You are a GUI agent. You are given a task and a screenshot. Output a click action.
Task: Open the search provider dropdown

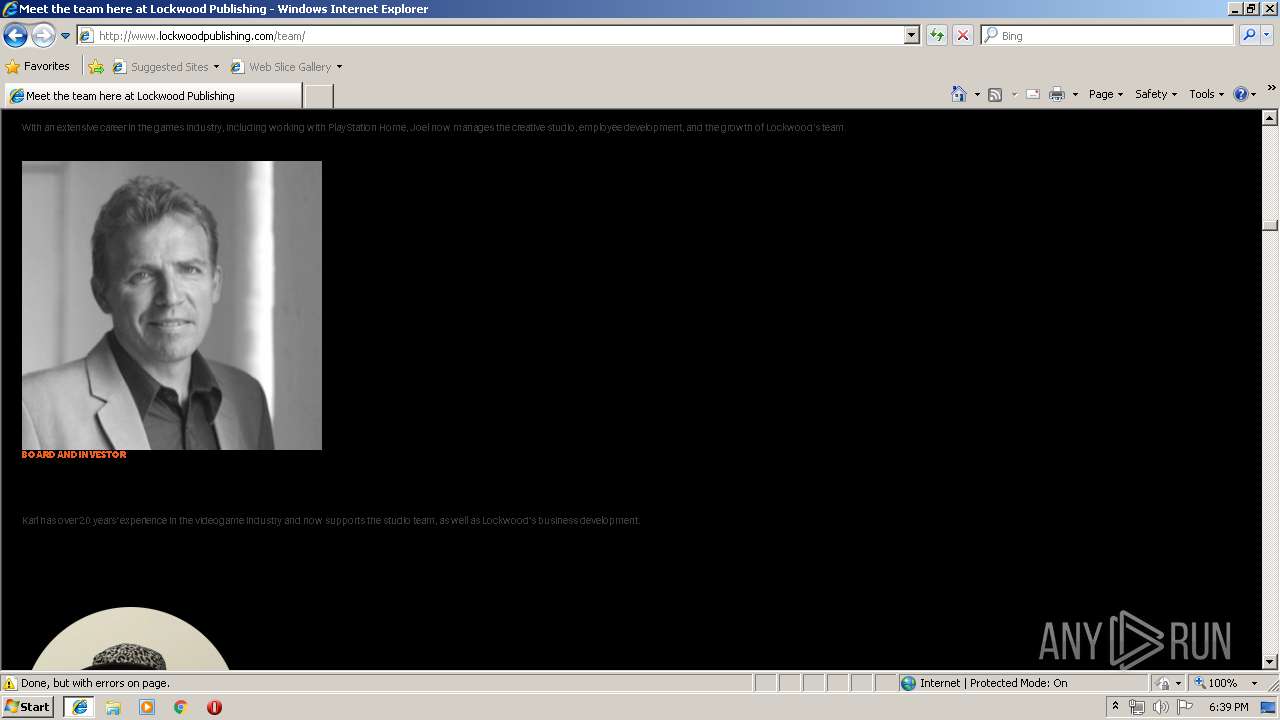[x=1267, y=36]
